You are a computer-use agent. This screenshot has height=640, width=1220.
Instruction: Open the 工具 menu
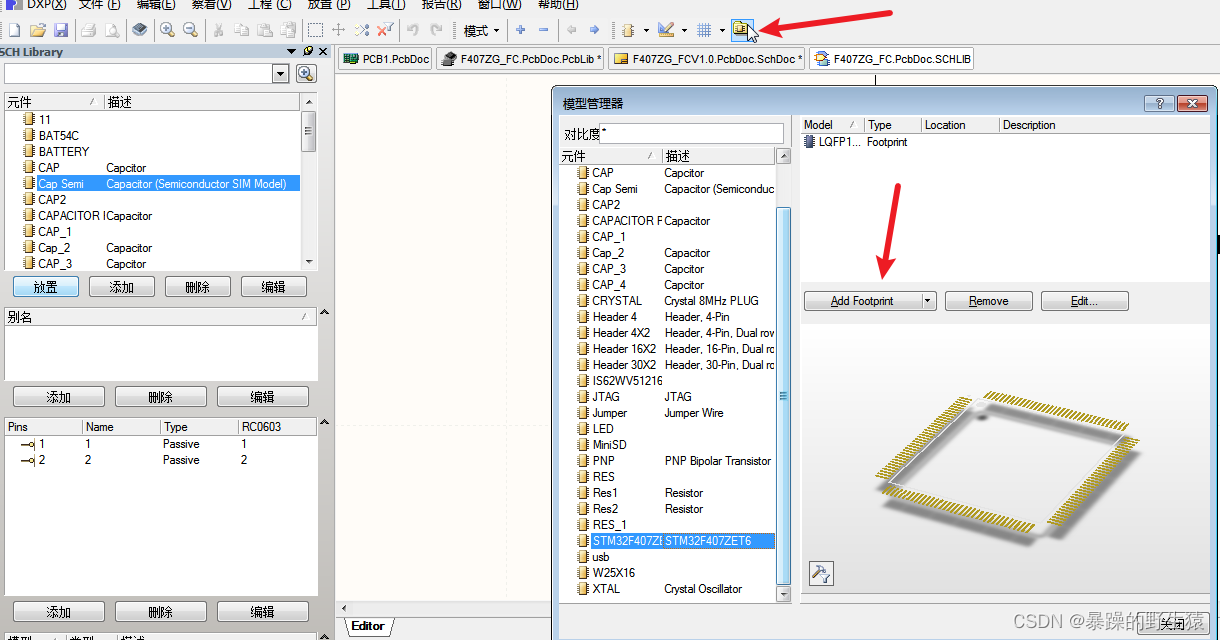(x=384, y=5)
